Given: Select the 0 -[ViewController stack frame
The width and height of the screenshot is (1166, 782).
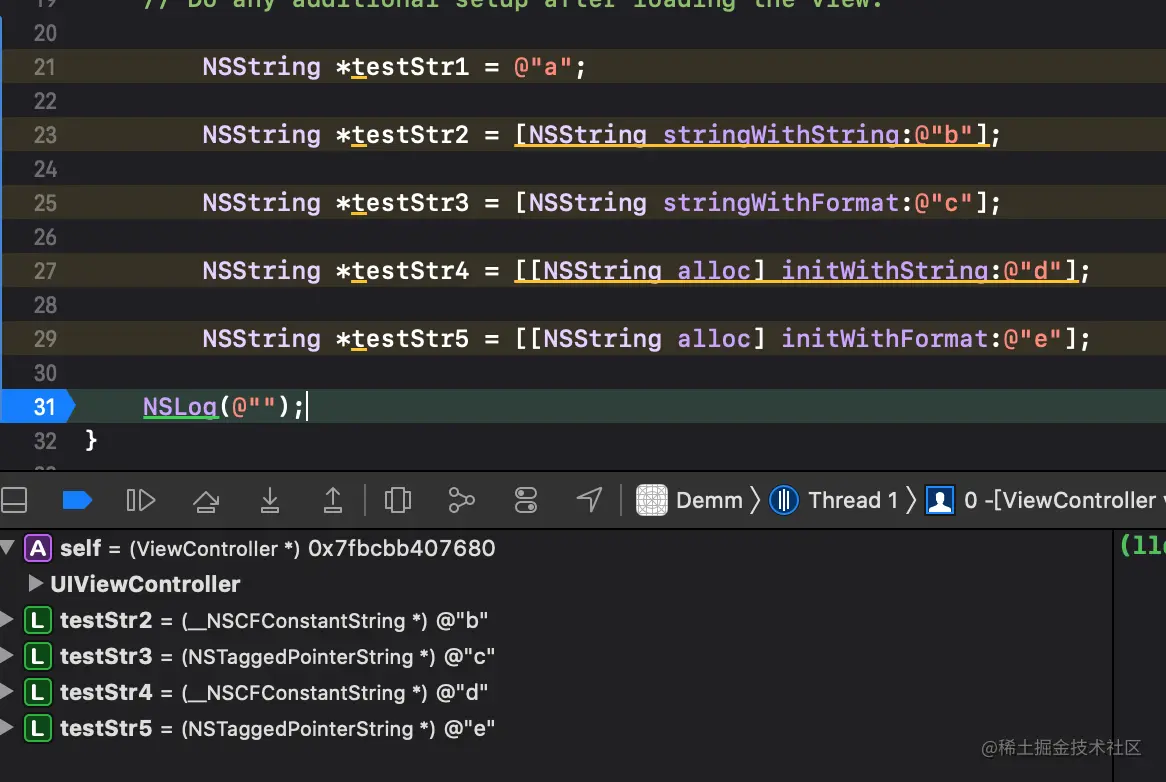Looking at the screenshot, I should [x=1060, y=500].
